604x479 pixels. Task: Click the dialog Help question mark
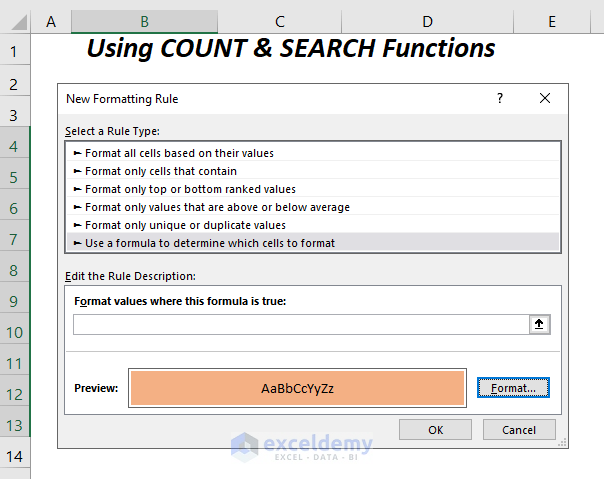click(500, 98)
